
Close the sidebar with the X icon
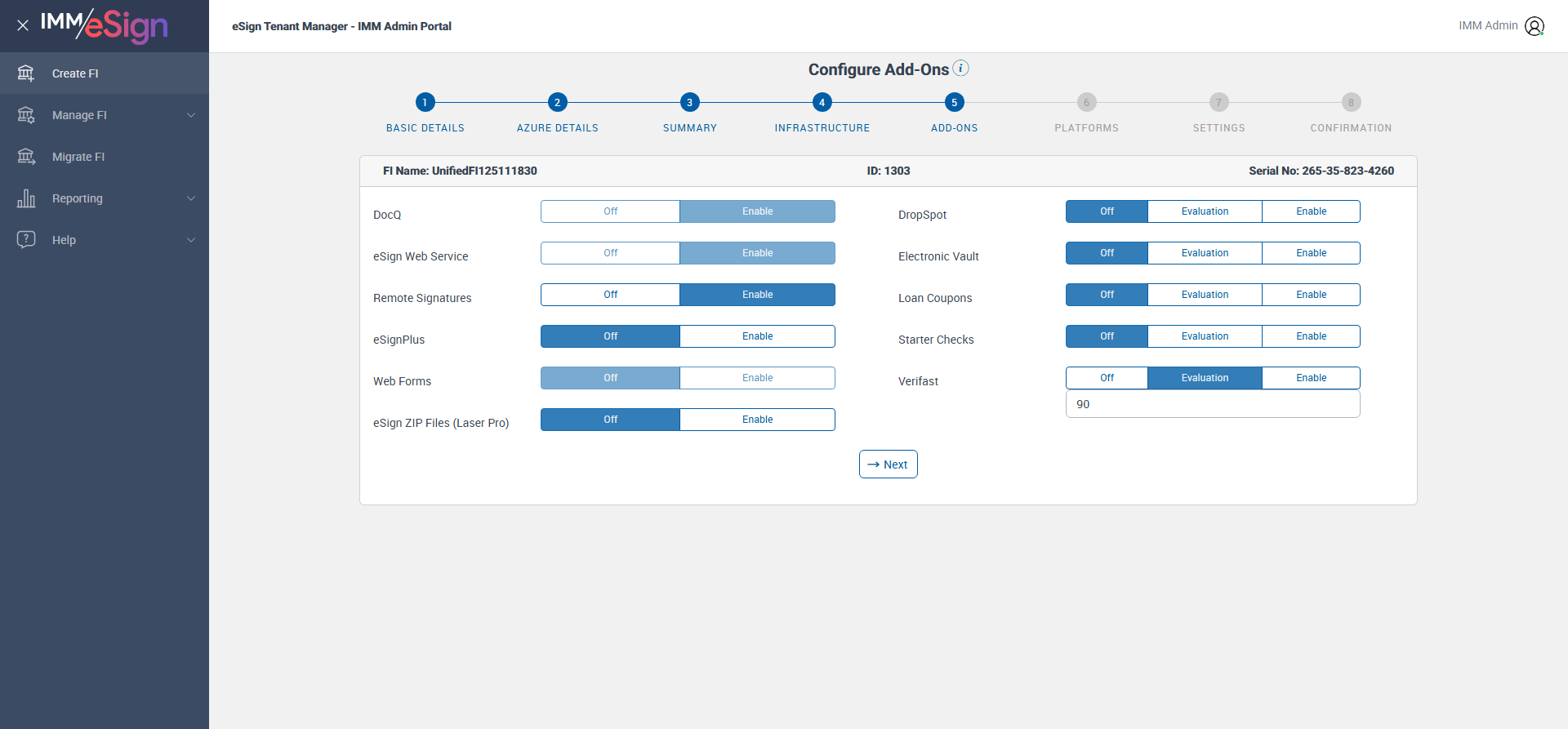point(23,25)
